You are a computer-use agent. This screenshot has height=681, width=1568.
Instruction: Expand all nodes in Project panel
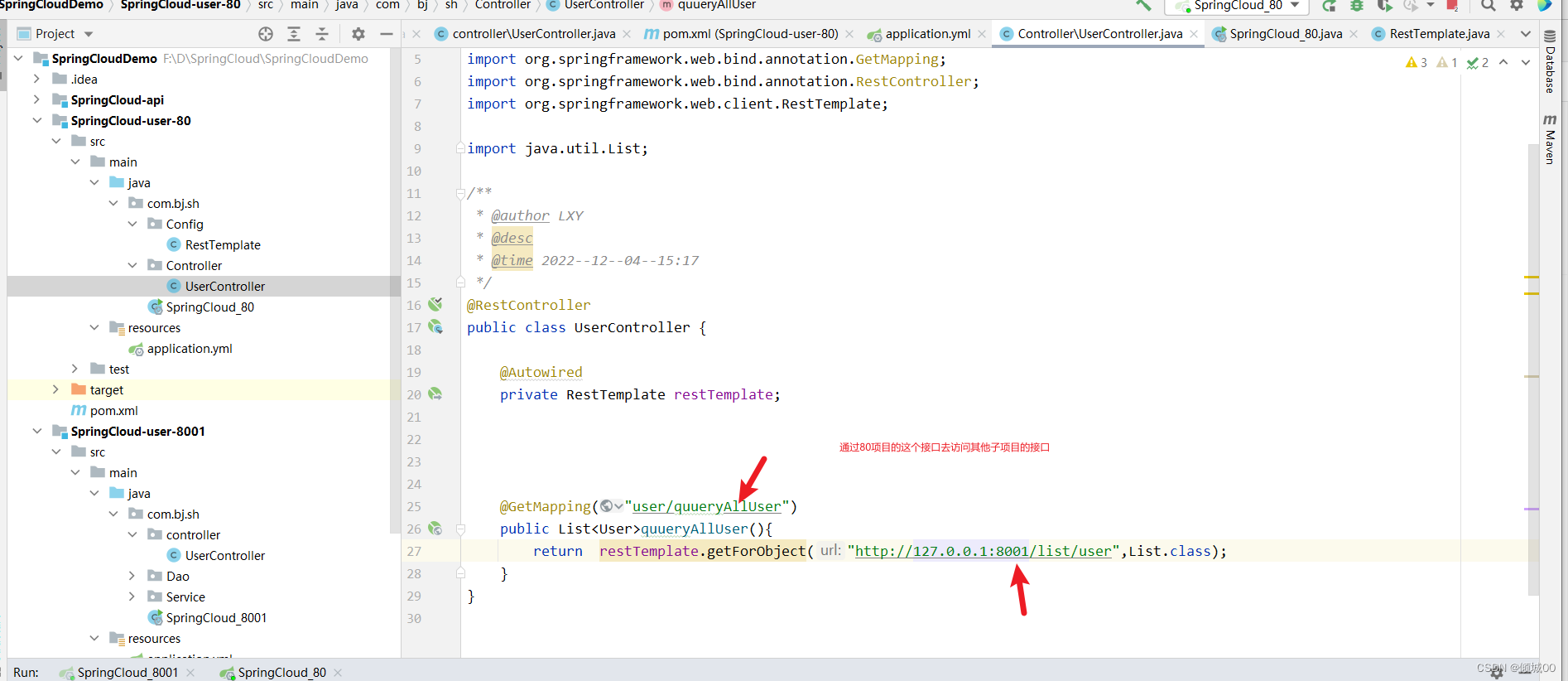(x=294, y=34)
